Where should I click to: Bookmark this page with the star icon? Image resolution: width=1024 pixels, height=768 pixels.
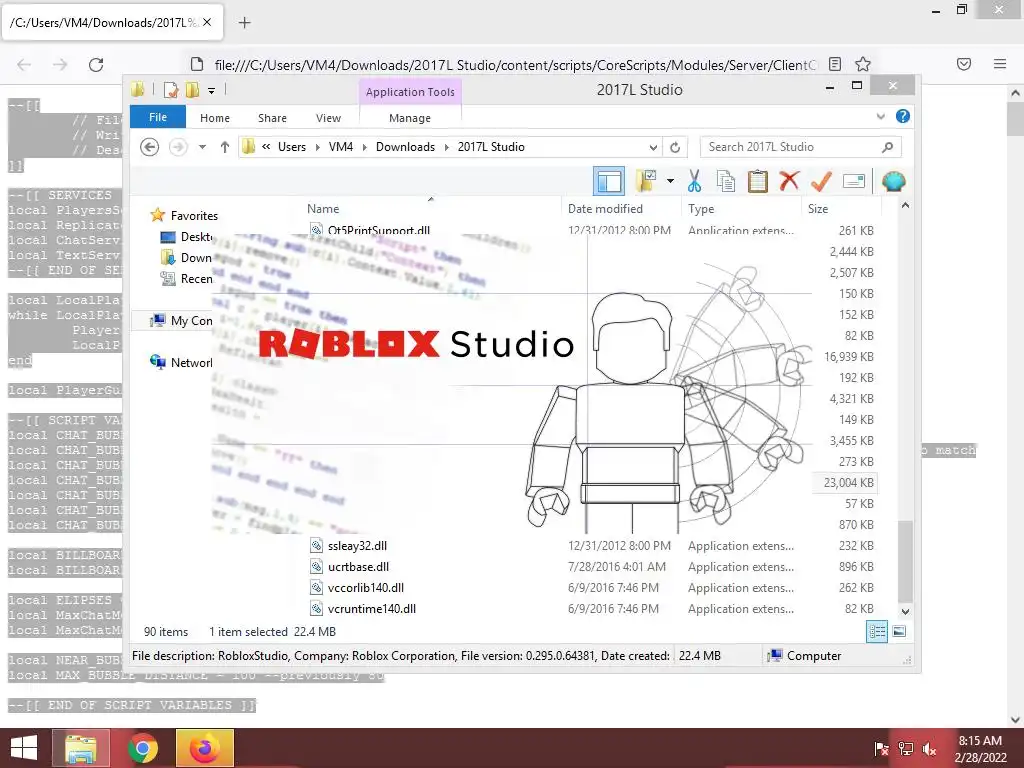863,64
